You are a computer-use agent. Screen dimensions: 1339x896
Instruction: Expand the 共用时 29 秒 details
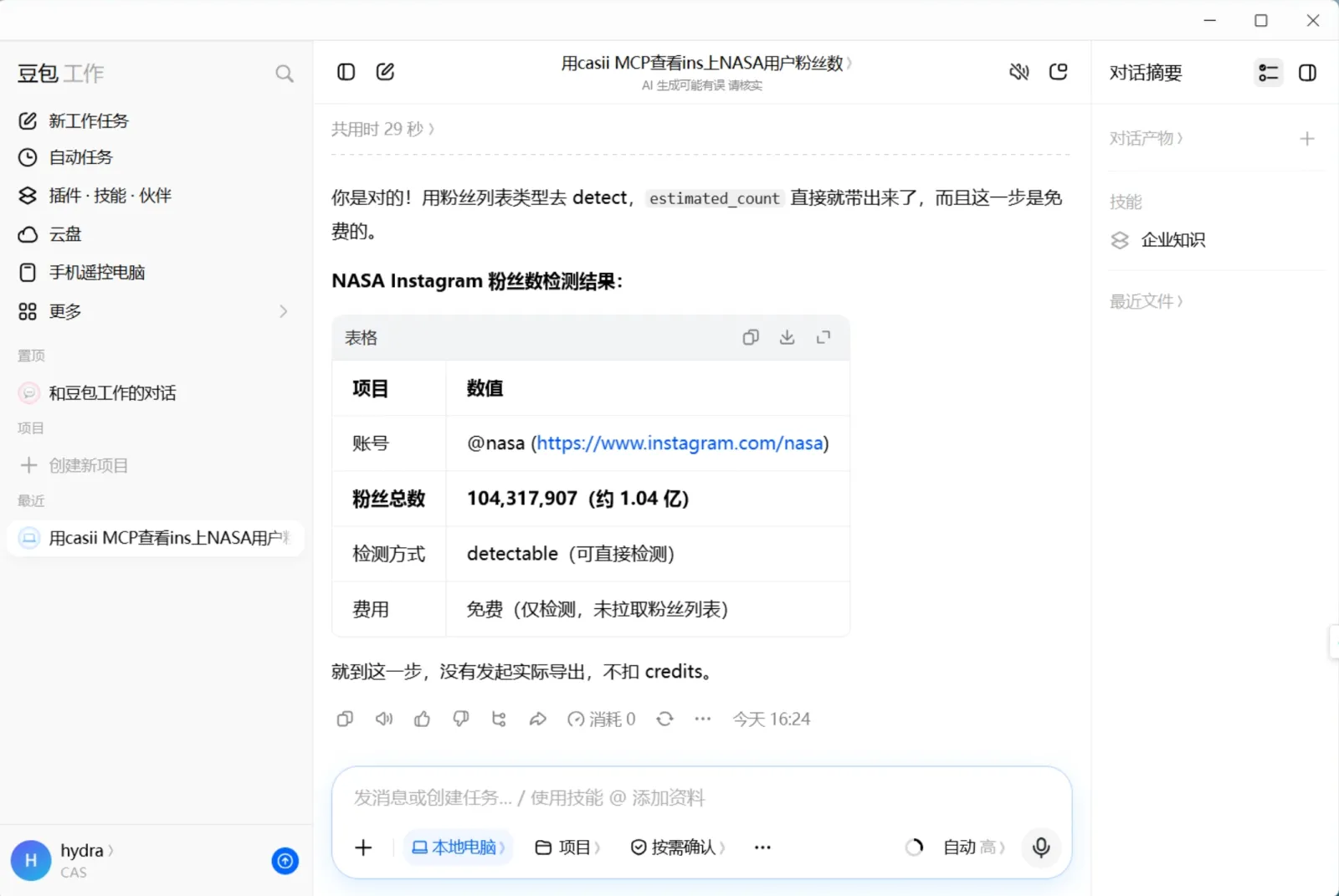click(x=382, y=129)
